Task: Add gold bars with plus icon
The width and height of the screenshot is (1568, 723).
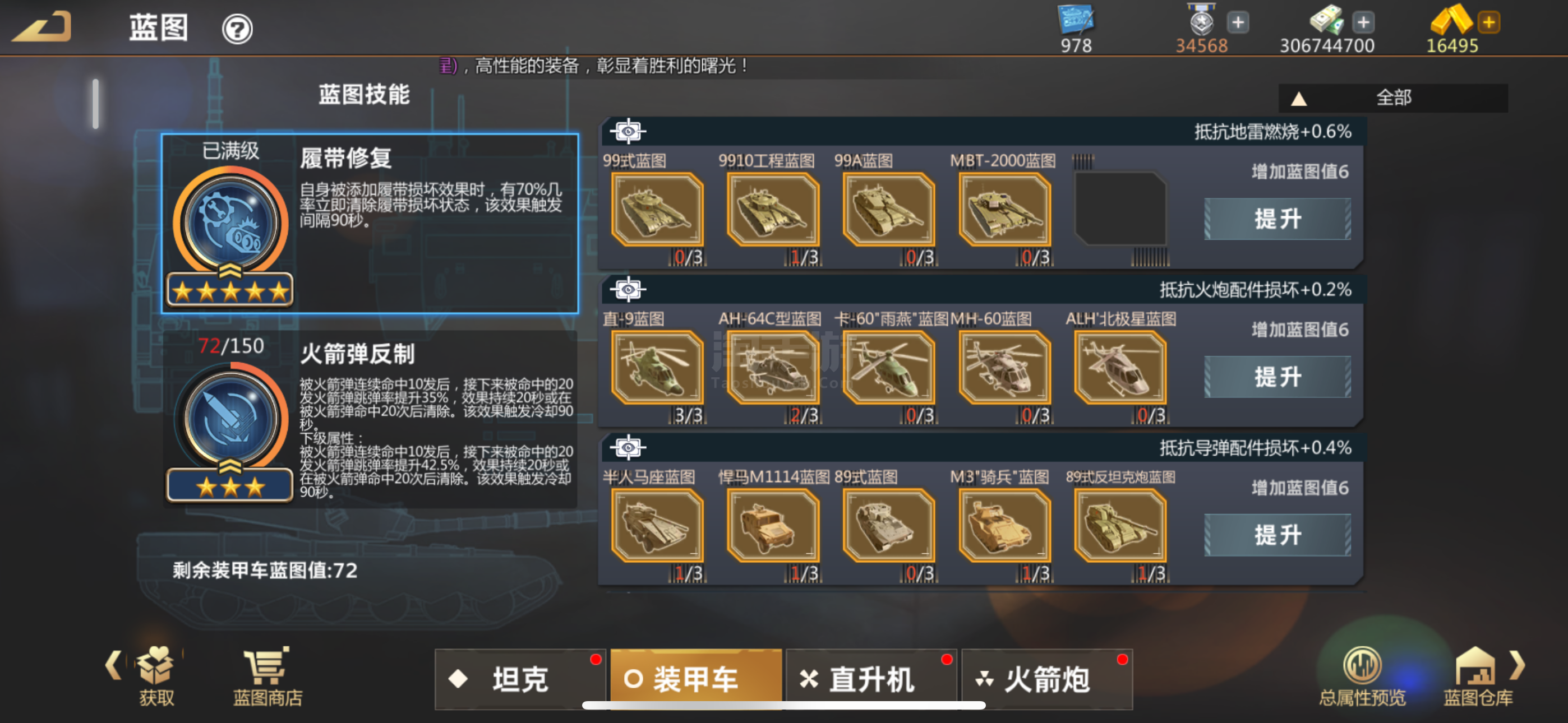Action: pyautogui.click(x=1489, y=22)
